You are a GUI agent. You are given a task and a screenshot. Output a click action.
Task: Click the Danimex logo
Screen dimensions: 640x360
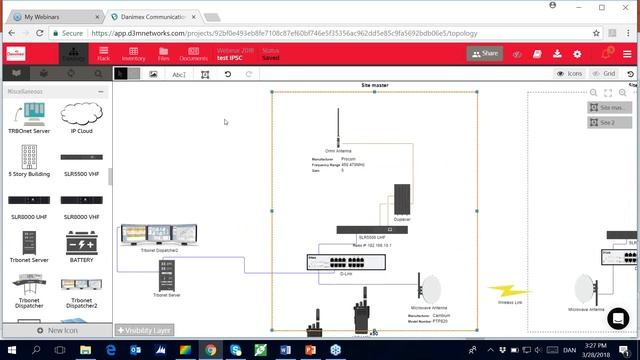pyautogui.click(x=16, y=54)
